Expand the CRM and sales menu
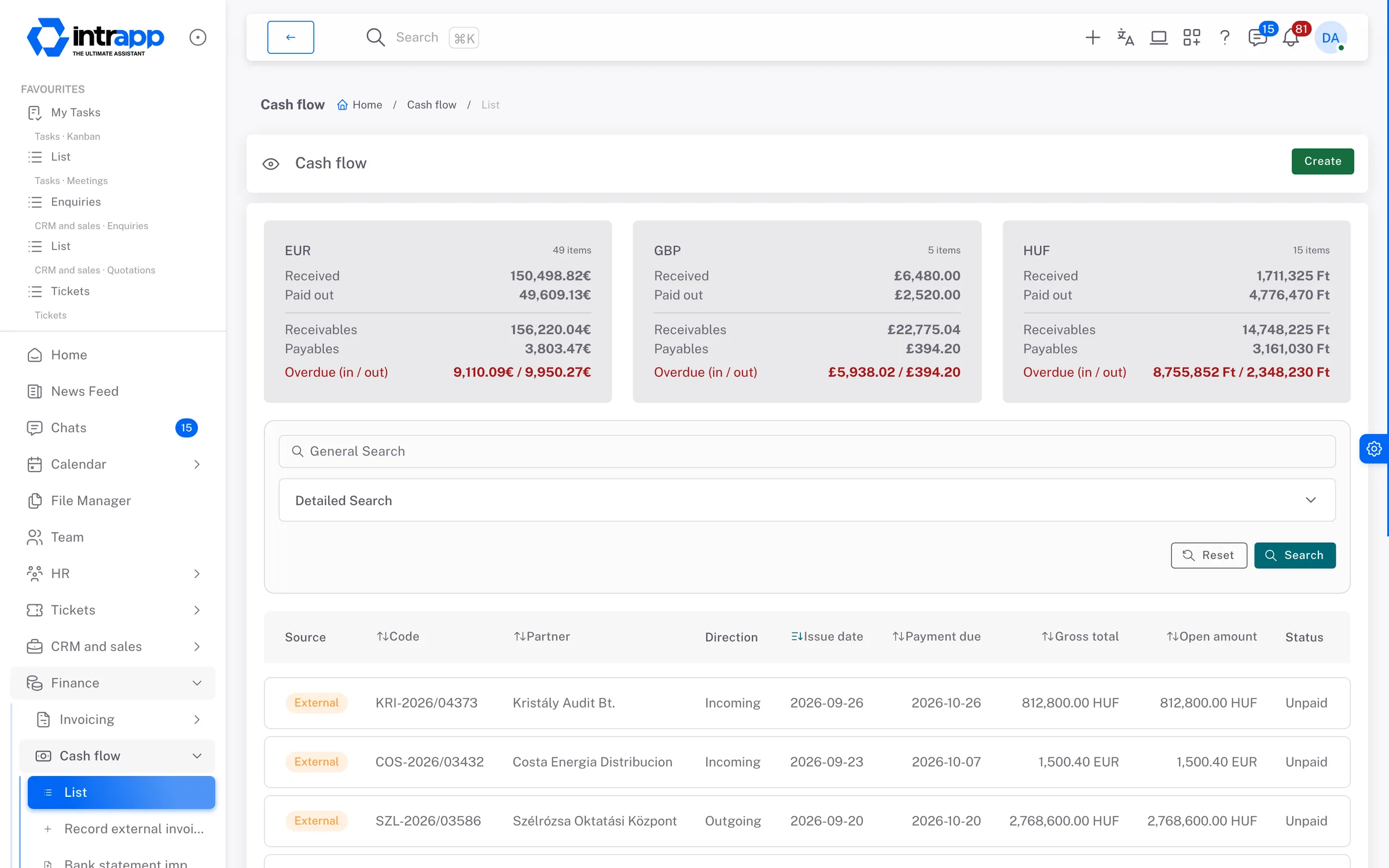The height and width of the screenshot is (868, 1389). pyautogui.click(x=113, y=646)
